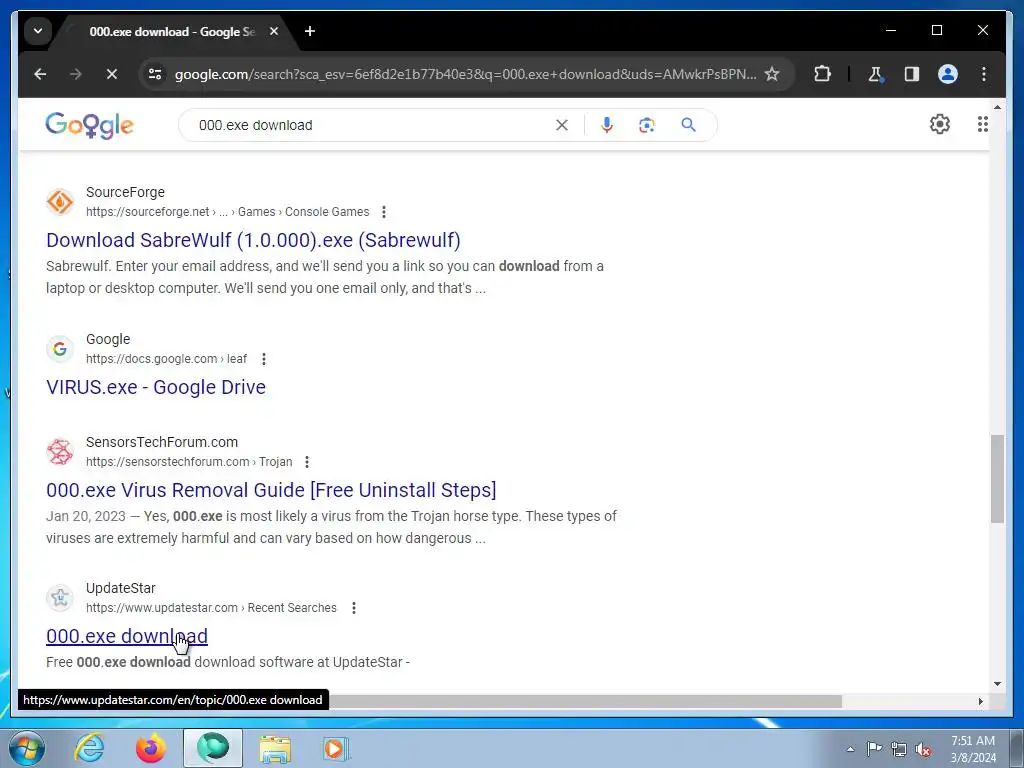This screenshot has height=768, width=1024.
Task: Click the vertical scrollbar thumb
Action: (x=997, y=479)
